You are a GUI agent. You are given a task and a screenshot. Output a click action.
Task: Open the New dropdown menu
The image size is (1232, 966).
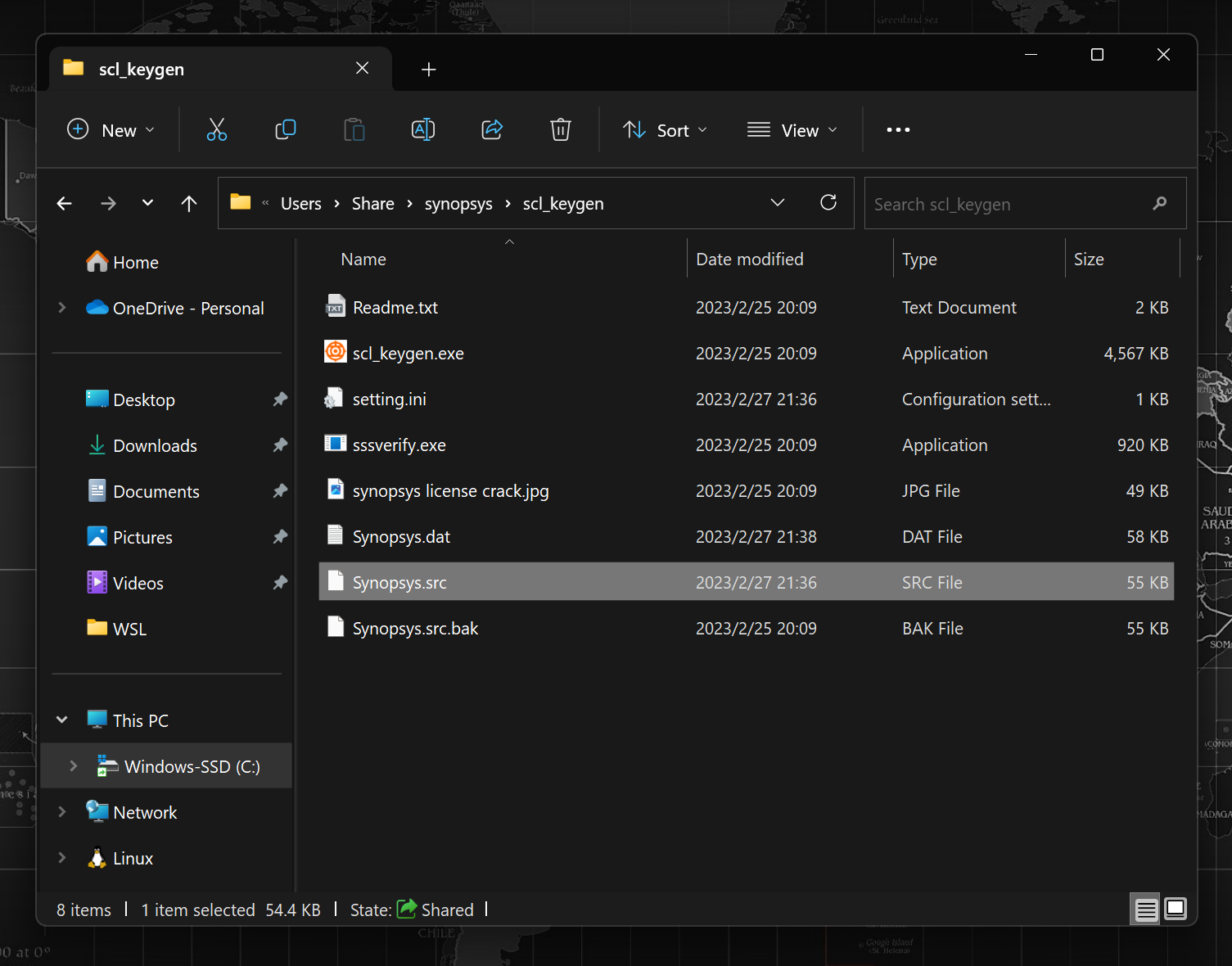111,130
